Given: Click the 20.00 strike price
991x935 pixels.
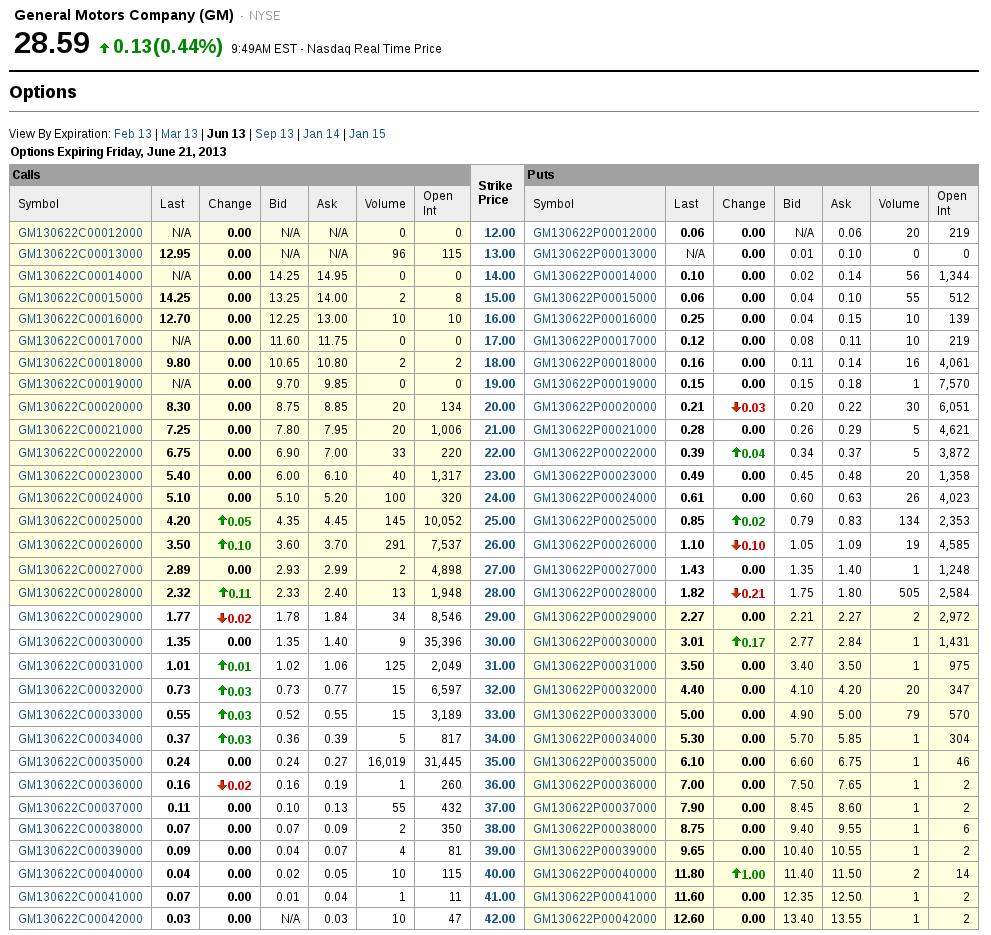Looking at the screenshot, I should pos(499,407).
